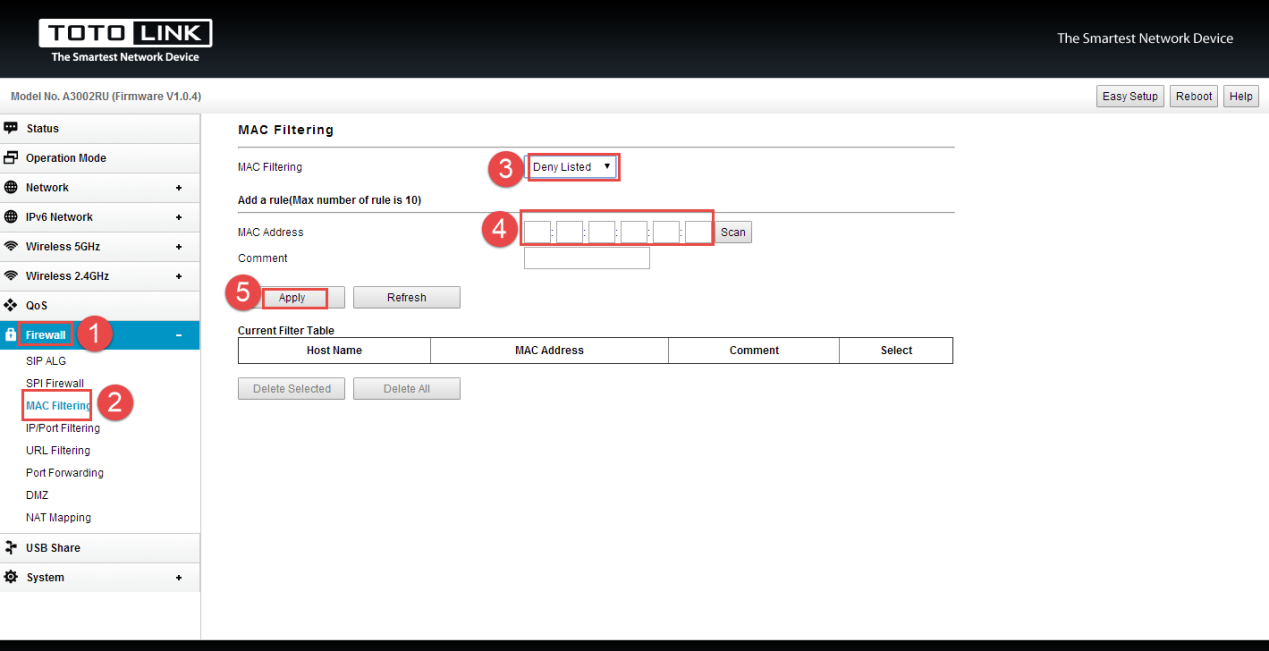Click the Scan button
This screenshot has width=1269, height=651.
coord(733,232)
